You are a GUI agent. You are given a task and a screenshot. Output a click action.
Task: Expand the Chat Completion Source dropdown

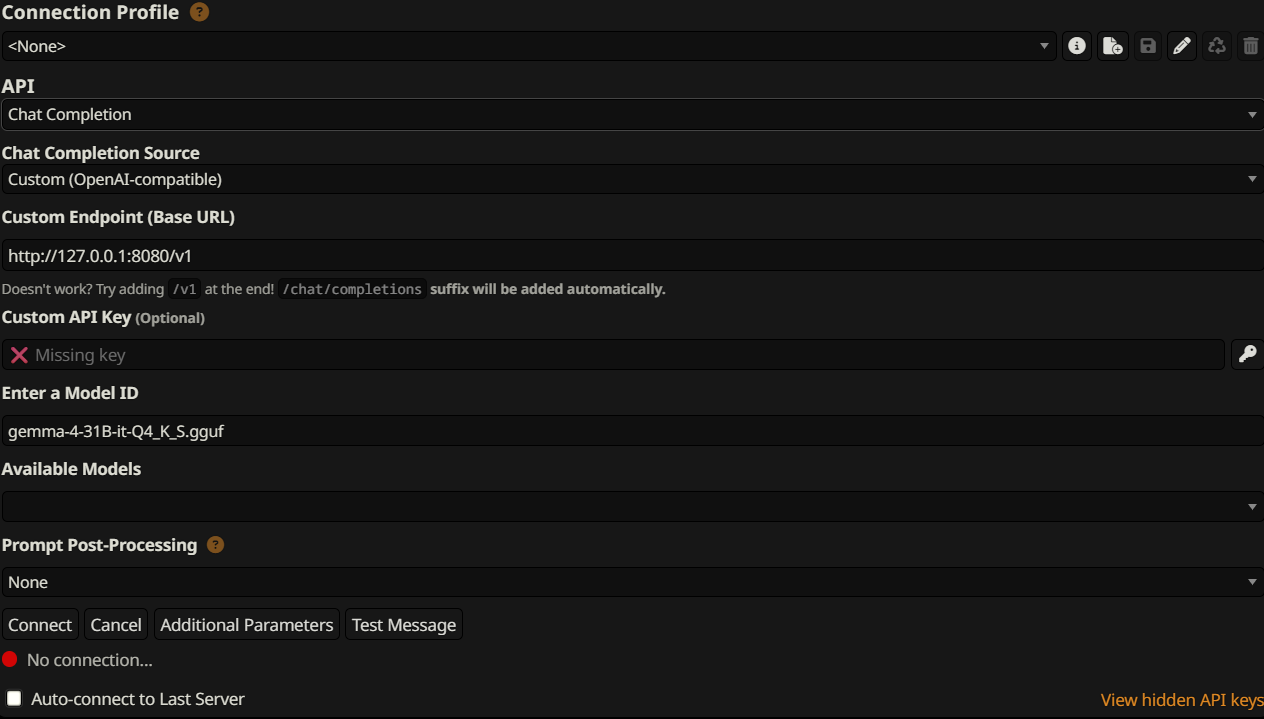point(632,180)
